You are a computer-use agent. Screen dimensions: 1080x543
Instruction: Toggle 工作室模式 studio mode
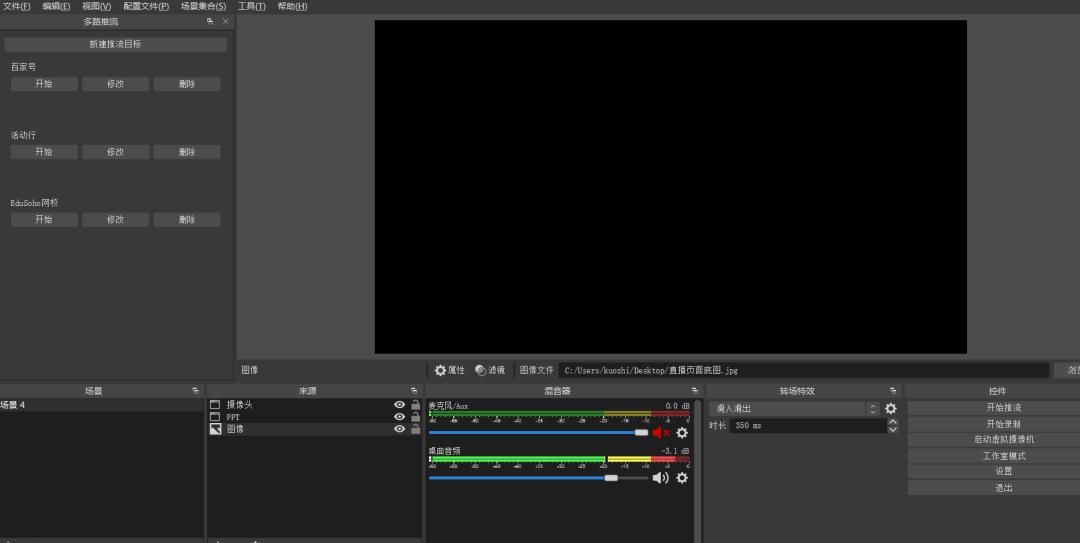1004,456
